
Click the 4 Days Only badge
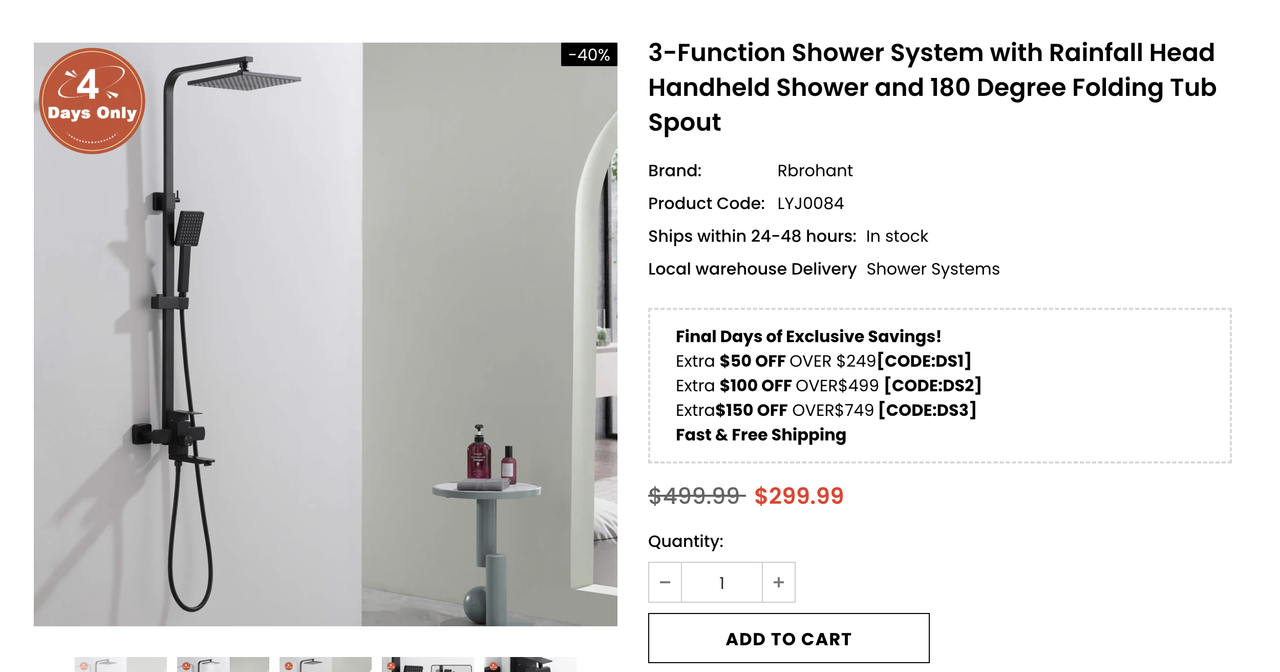pos(92,101)
